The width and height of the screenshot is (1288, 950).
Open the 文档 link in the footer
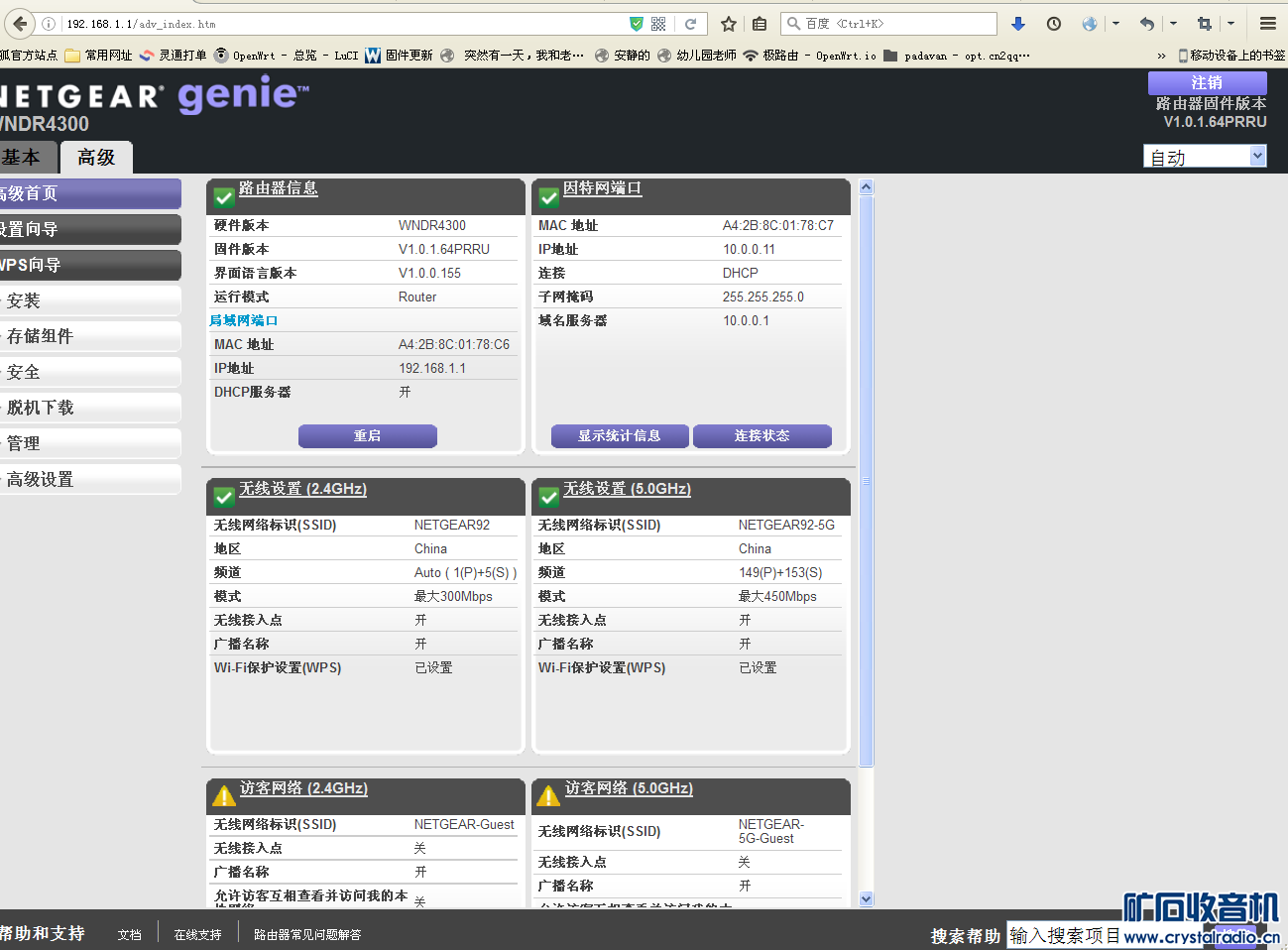tap(130, 934)
